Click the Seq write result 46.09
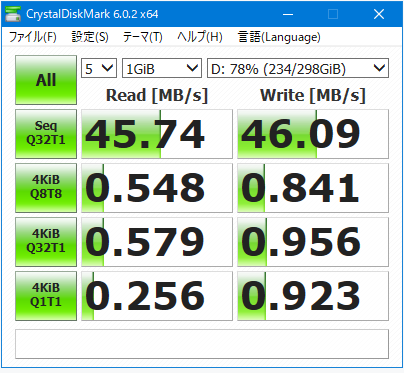Screen dimensions: 404x373 [x=313, y=134]
